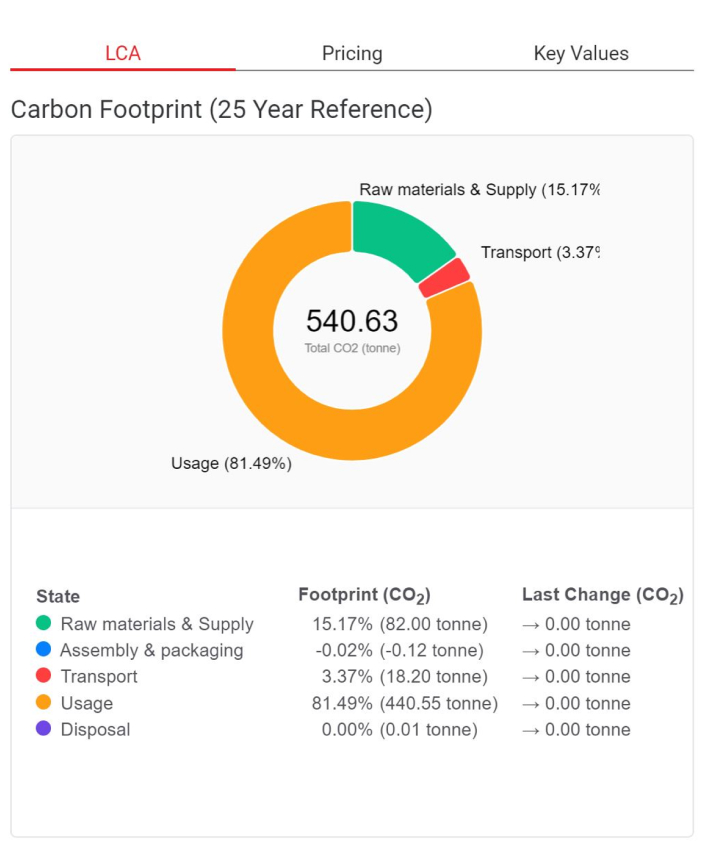Screen dimensions: 704x857
Task: Click the Last Change (CO2) column header
Action: click(x=602, y=596)
